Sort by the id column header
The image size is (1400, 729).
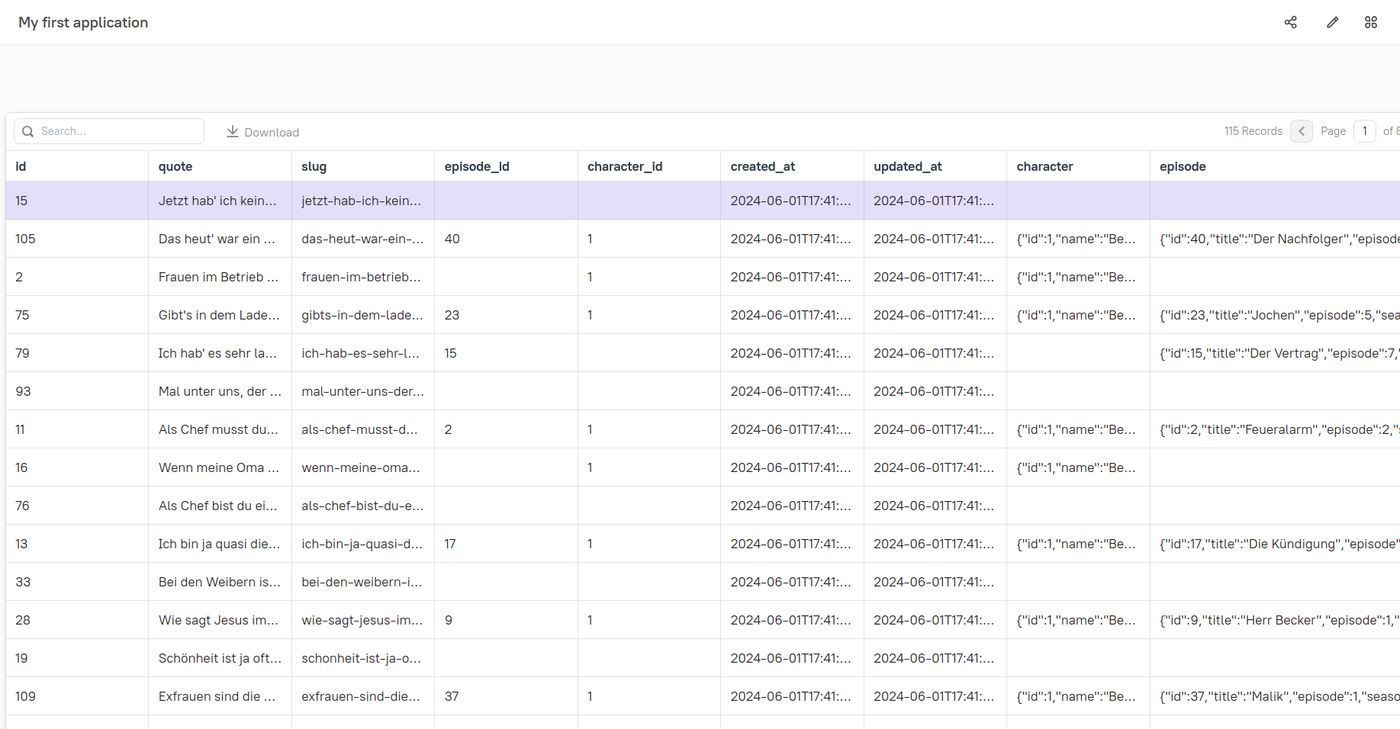(21, 166)
